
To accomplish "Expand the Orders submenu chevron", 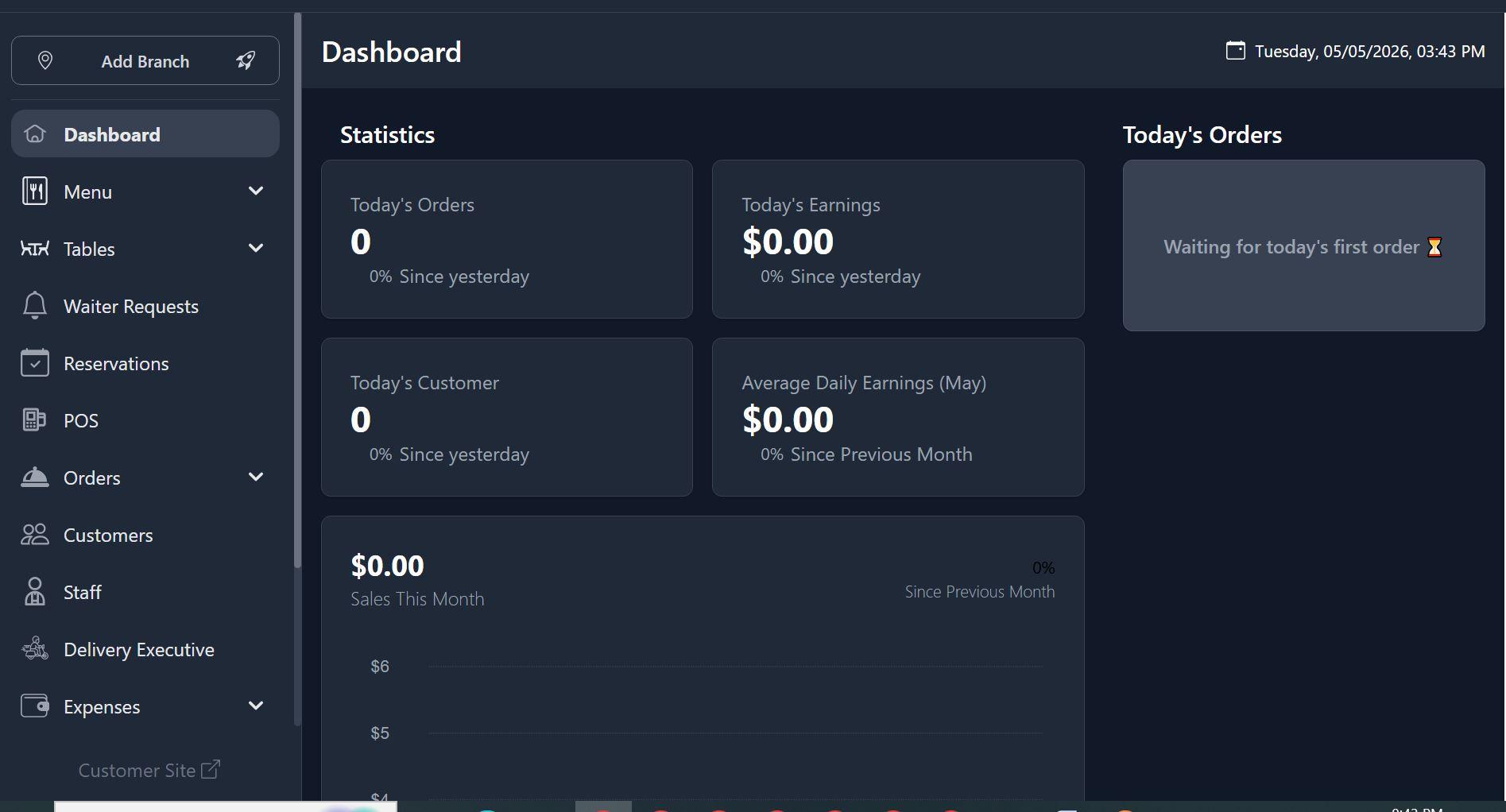I will (x=256, y=477).
